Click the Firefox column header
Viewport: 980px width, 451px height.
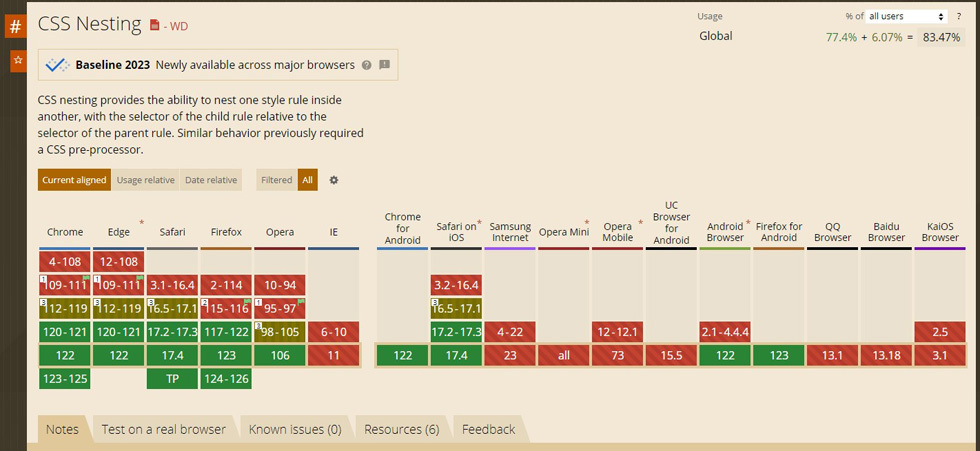[226, 232]
